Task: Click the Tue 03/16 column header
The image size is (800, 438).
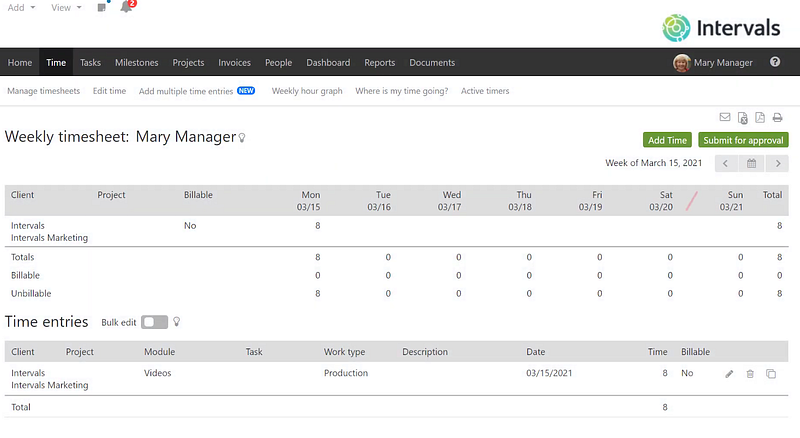Action: click(x=379, y=201)
